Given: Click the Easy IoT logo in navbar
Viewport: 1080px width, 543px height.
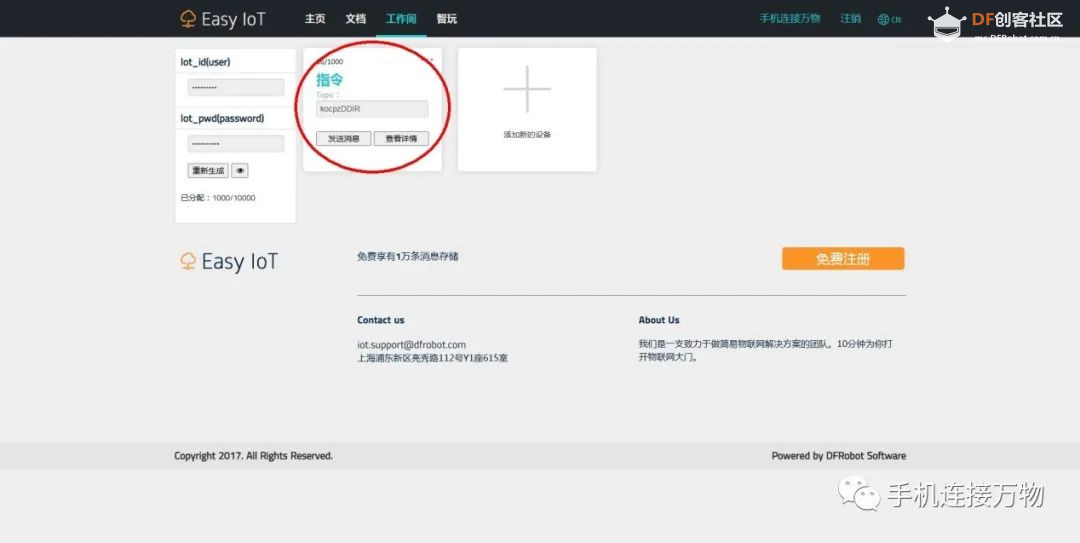Looking at the screenshot, I should point(222,19).
